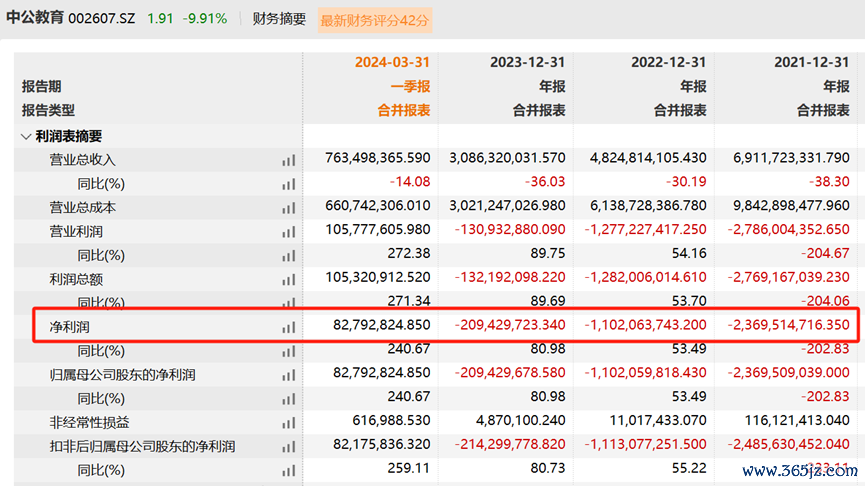
Task: Click the -14.08 year-over-year value
Action: tap(410, 181)
